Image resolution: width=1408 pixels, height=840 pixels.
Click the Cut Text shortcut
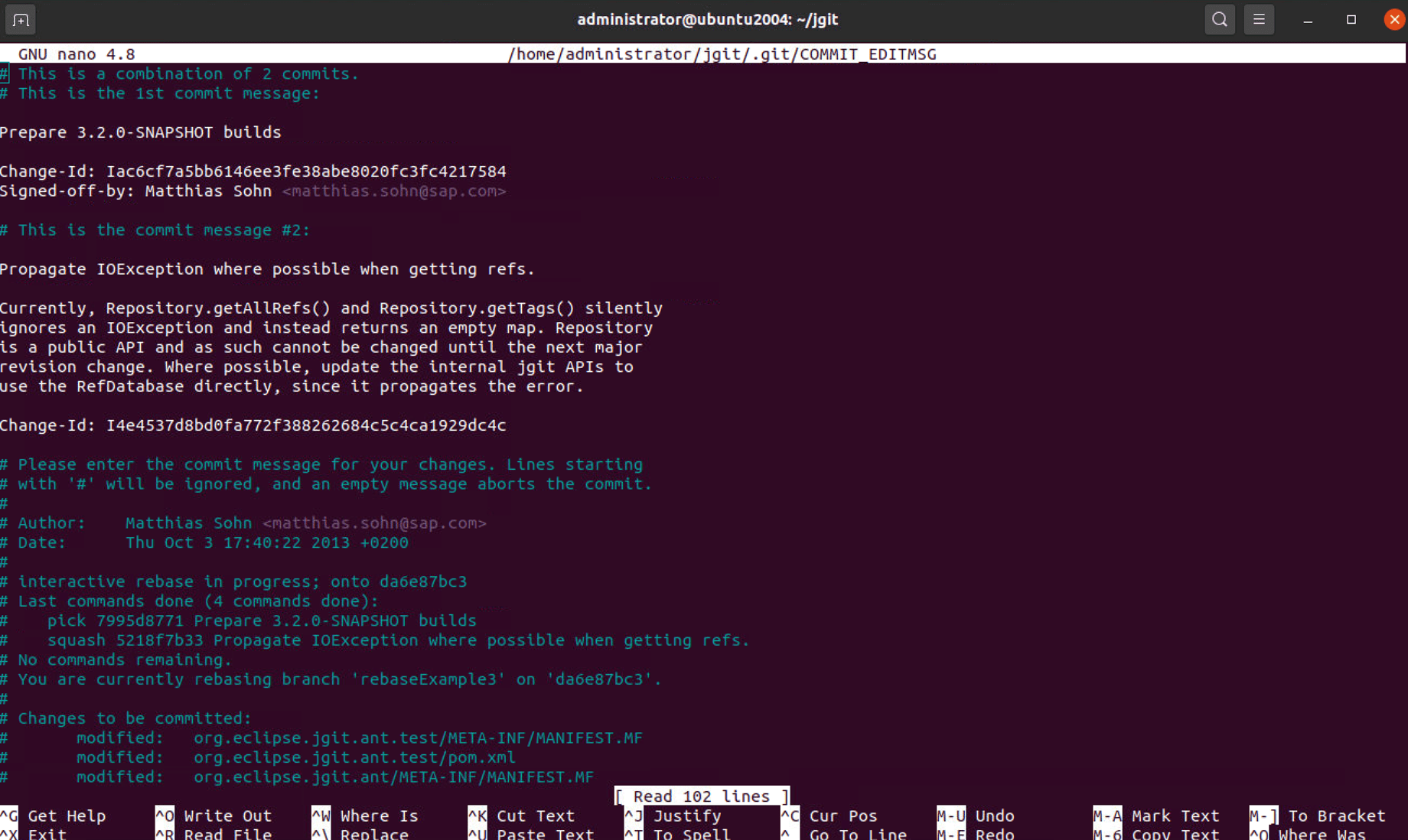(535, 816)
